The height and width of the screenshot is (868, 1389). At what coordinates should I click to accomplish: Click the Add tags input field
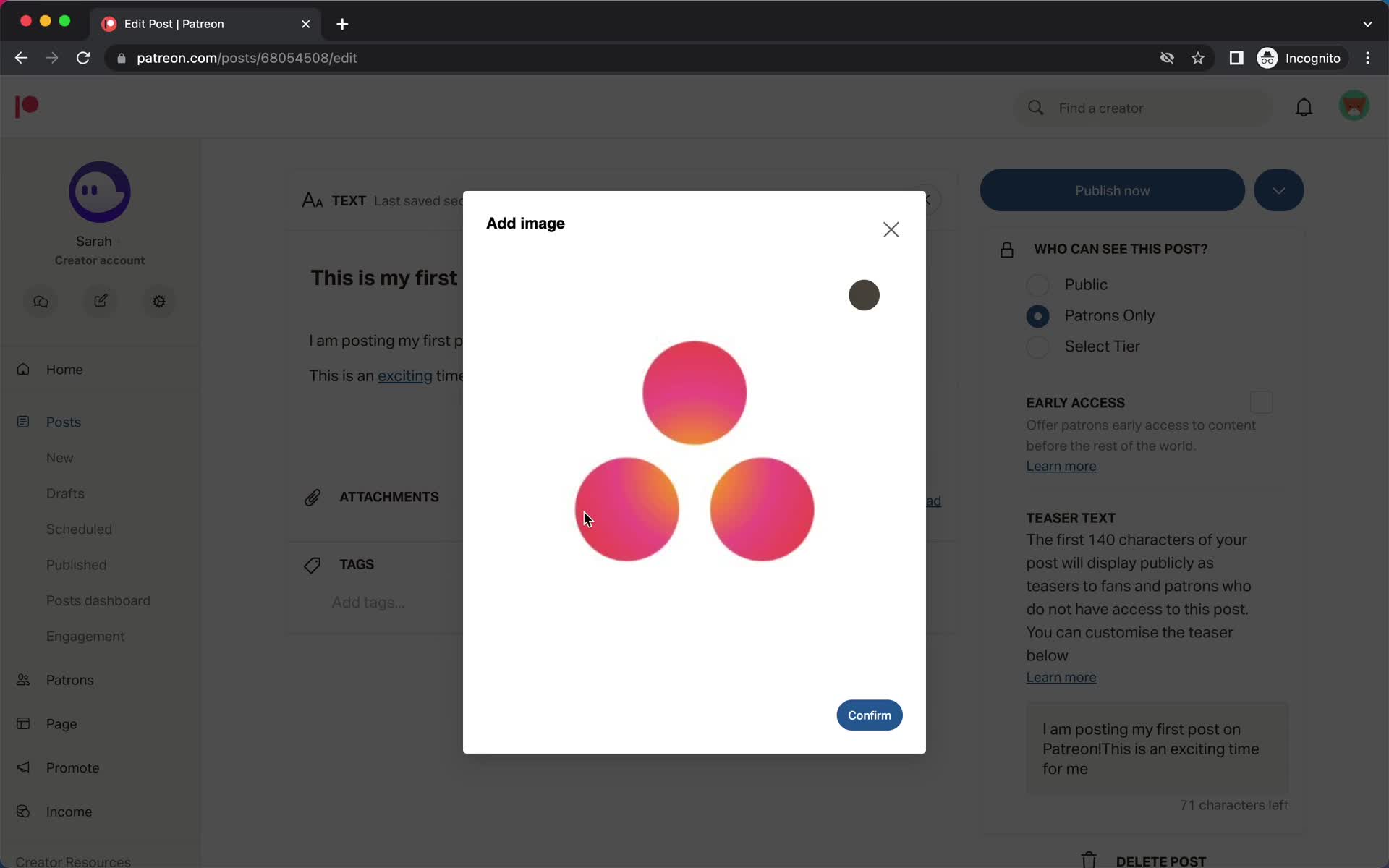[x=367, y=601]
